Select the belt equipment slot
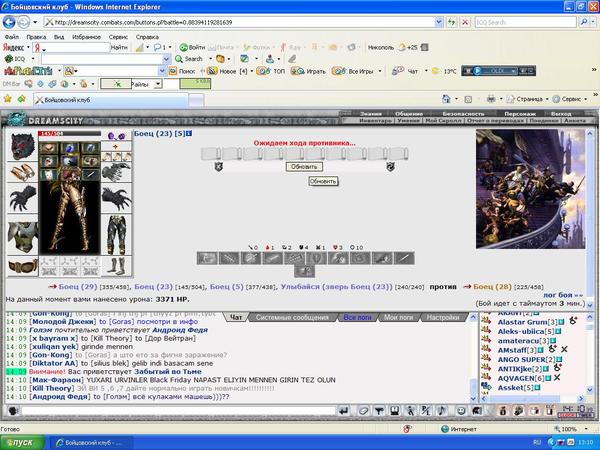 coord(23,266)
